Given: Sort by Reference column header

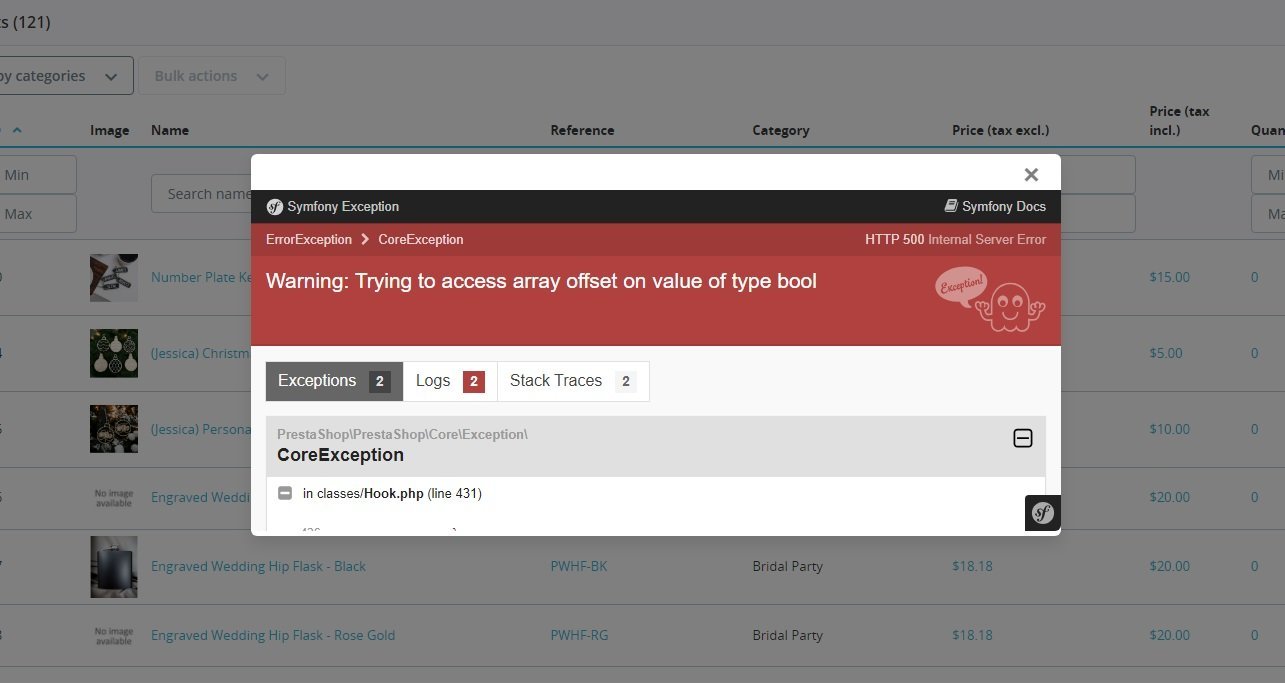Looking at the screenshot, I should pos(582,130).
